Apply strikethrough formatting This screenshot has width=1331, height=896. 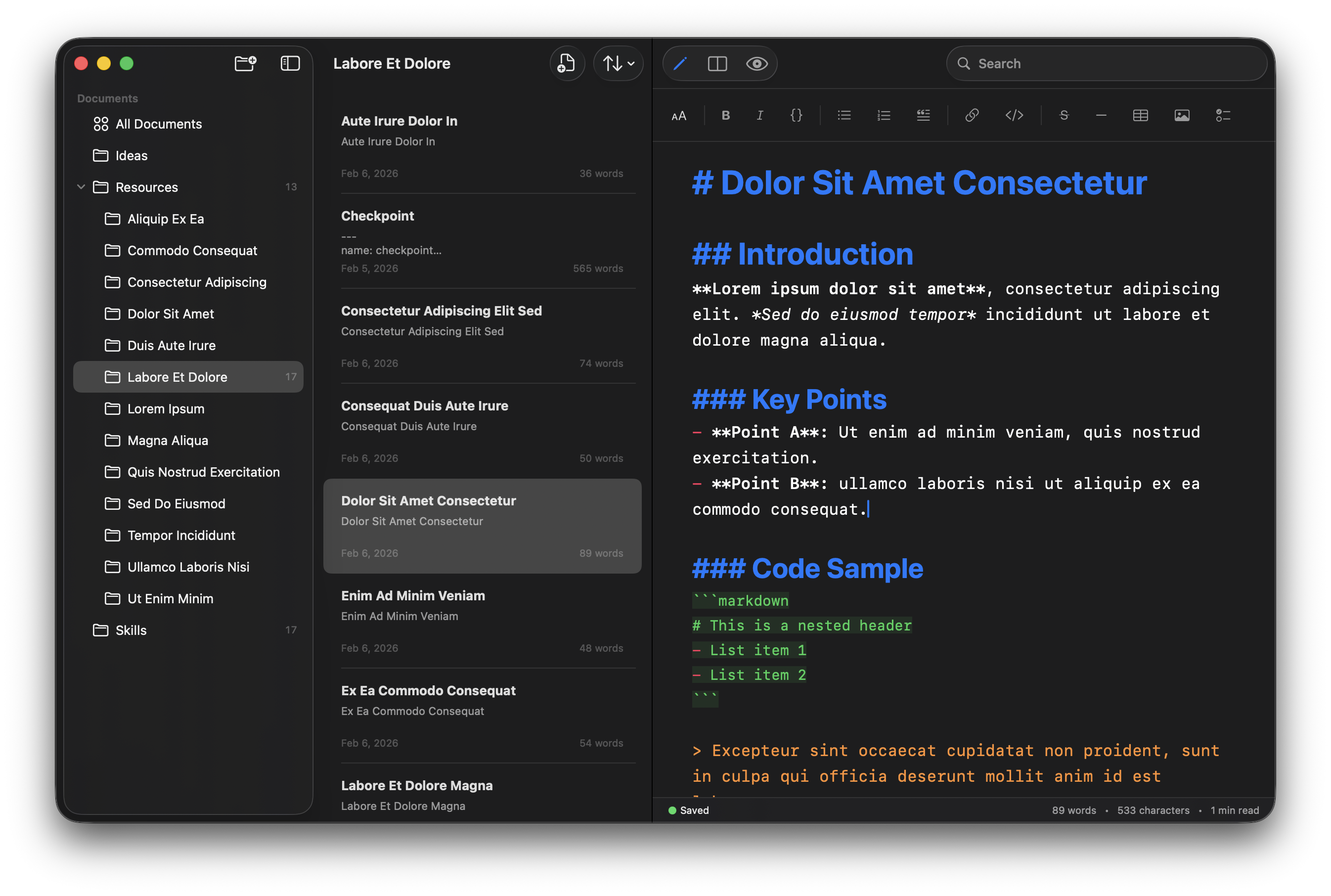click(x=1064, y=115)
